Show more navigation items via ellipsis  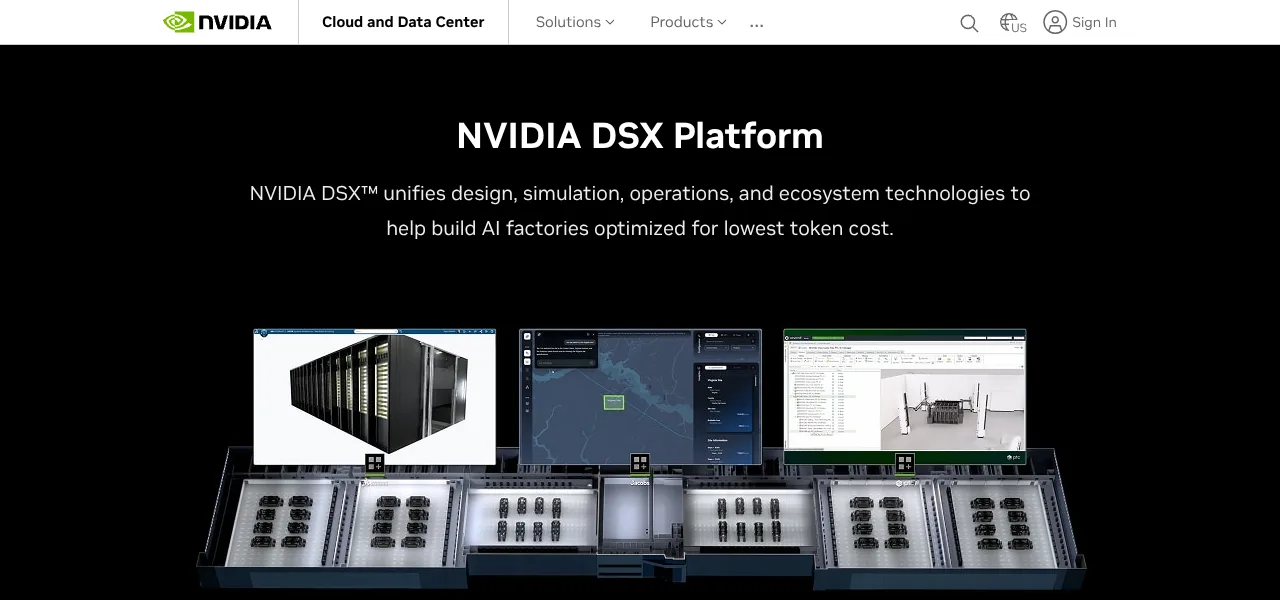pos(756,24)
